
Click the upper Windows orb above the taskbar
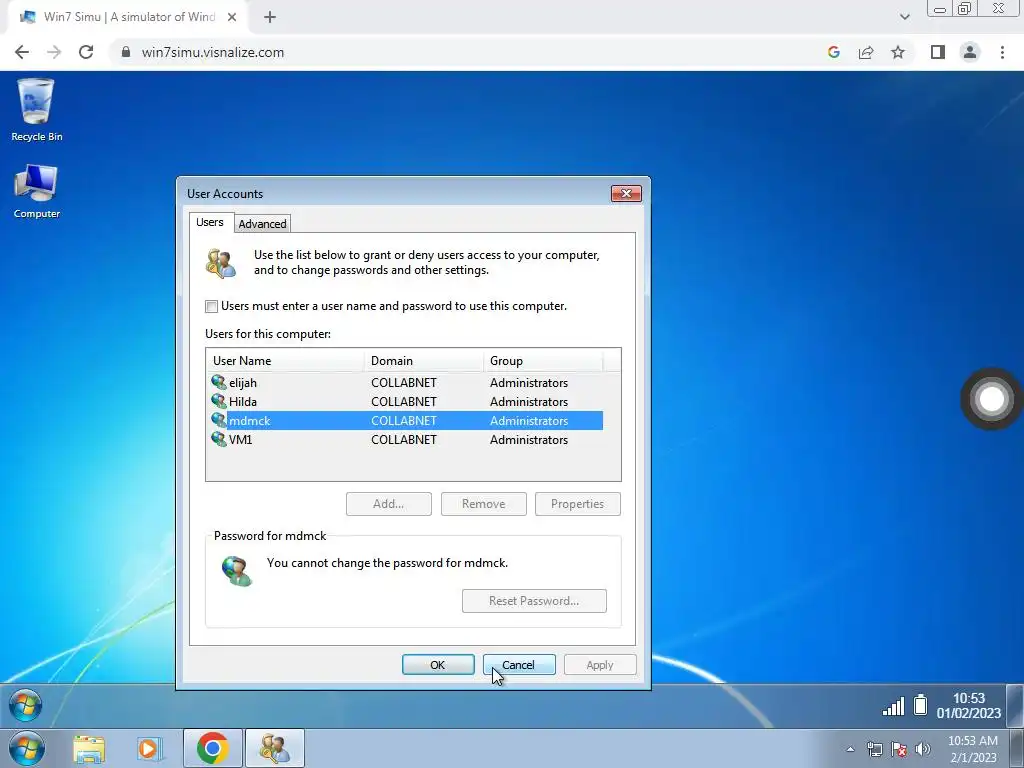[26, 706]
